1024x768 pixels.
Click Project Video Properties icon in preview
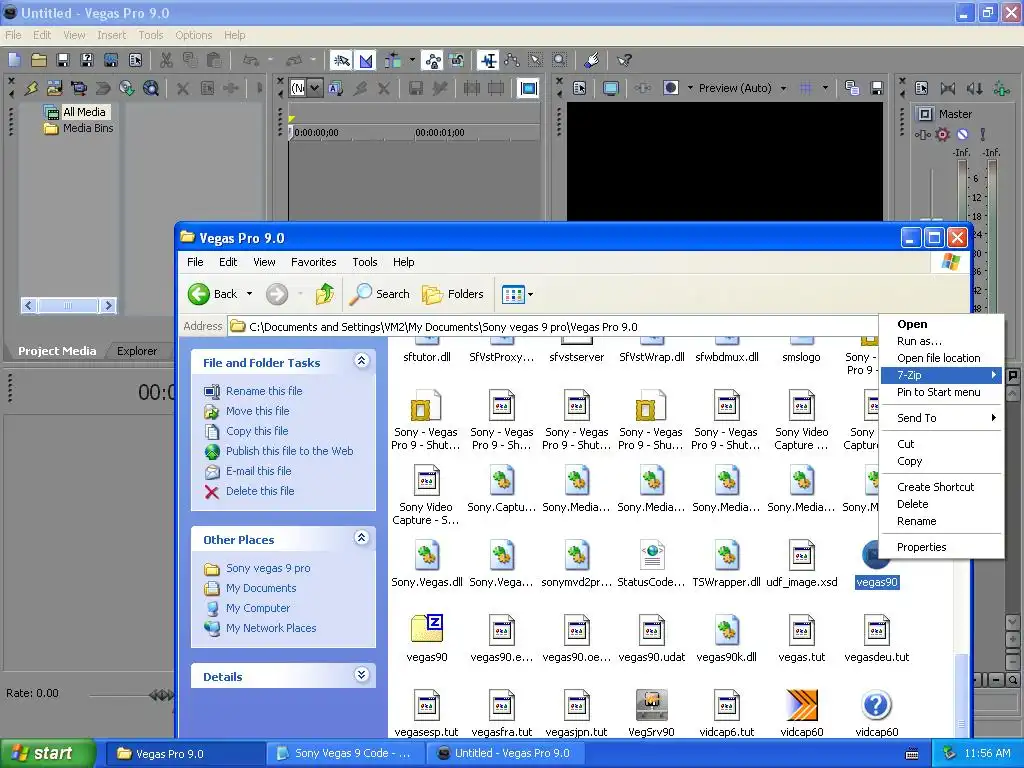(579, 88)
